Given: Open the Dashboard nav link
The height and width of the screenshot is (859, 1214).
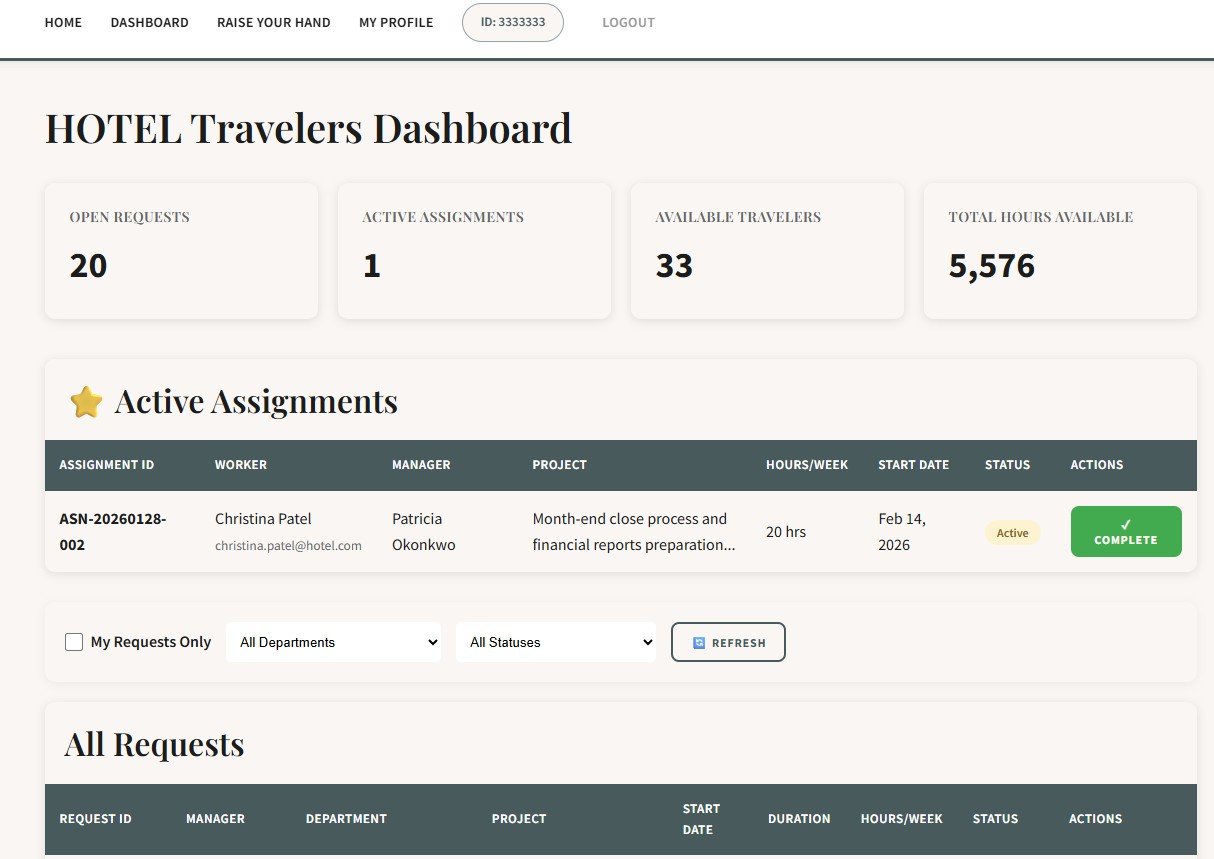Looking at the screenshot, I should [149, 22].
